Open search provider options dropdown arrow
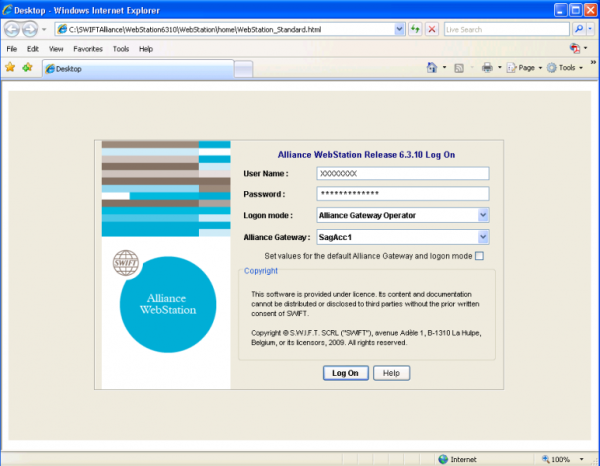600x466 pixels. [590, 29]
